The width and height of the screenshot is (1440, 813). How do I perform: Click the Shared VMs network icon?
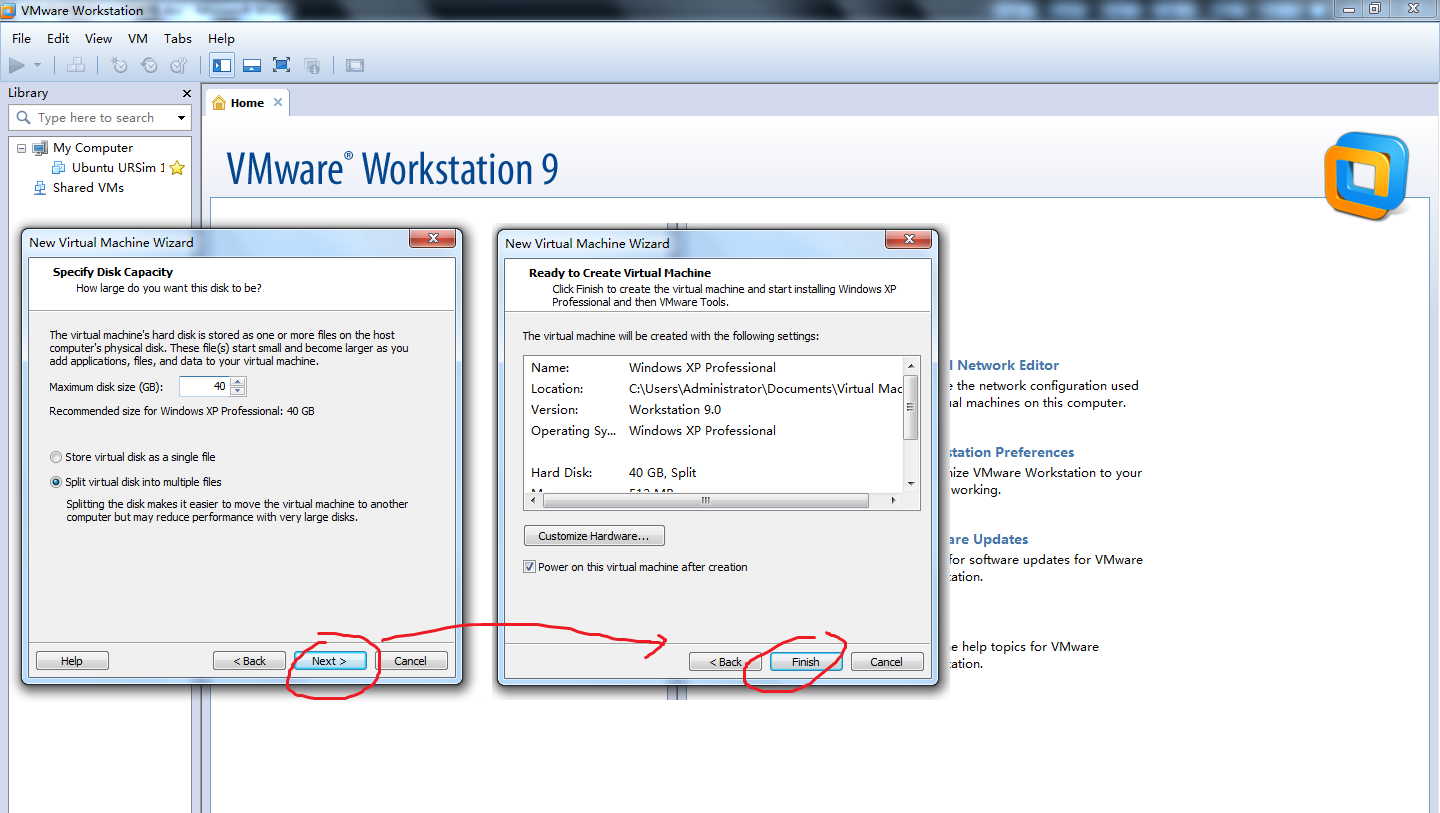tap(40, 188)
